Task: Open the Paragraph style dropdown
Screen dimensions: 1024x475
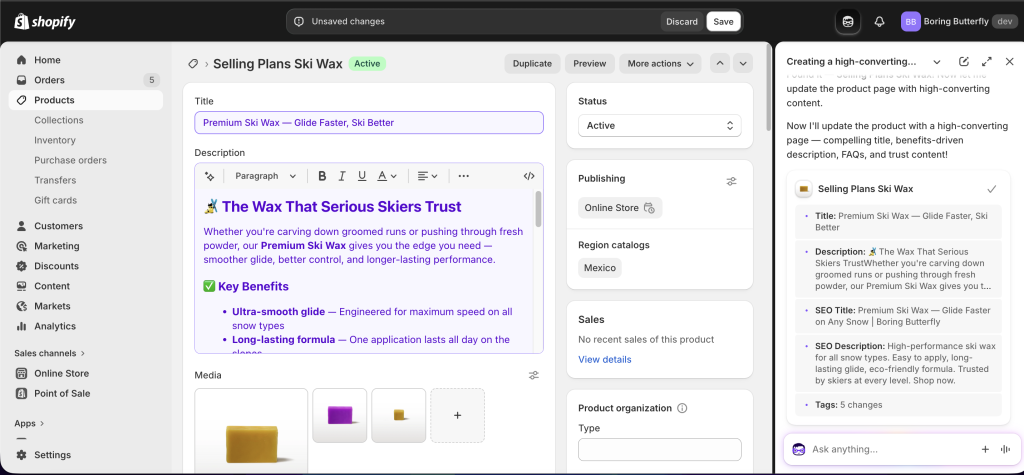Action: click(x=265, y=176)
